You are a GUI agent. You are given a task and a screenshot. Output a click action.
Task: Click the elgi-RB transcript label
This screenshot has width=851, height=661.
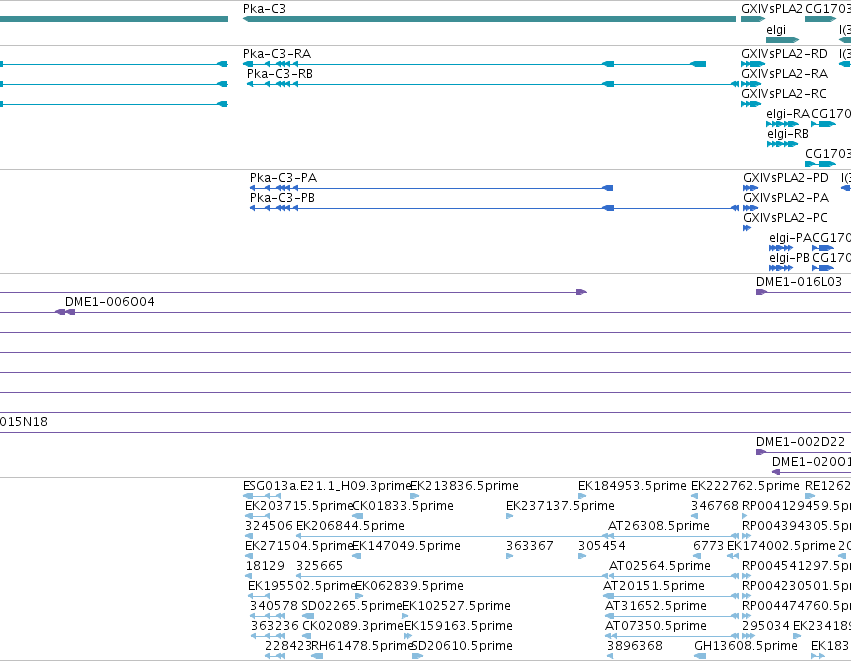[788, 134]
